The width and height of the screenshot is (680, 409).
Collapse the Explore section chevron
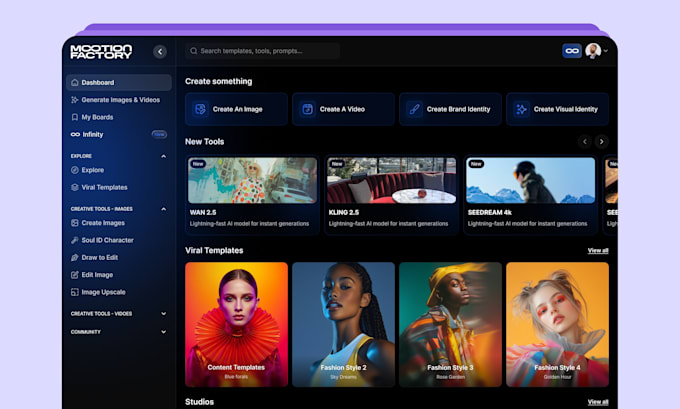click(163, 156)
